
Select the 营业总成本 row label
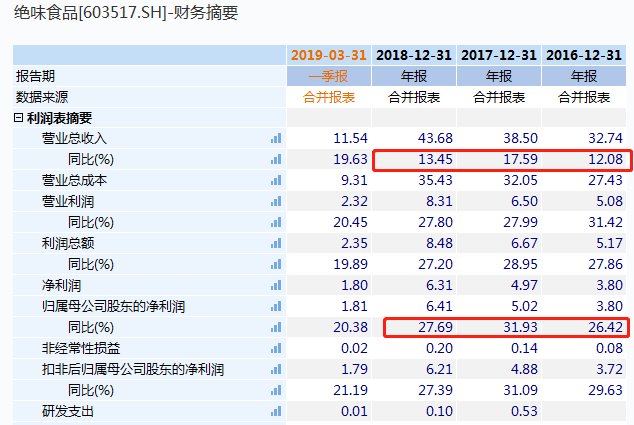pos(74,180)
